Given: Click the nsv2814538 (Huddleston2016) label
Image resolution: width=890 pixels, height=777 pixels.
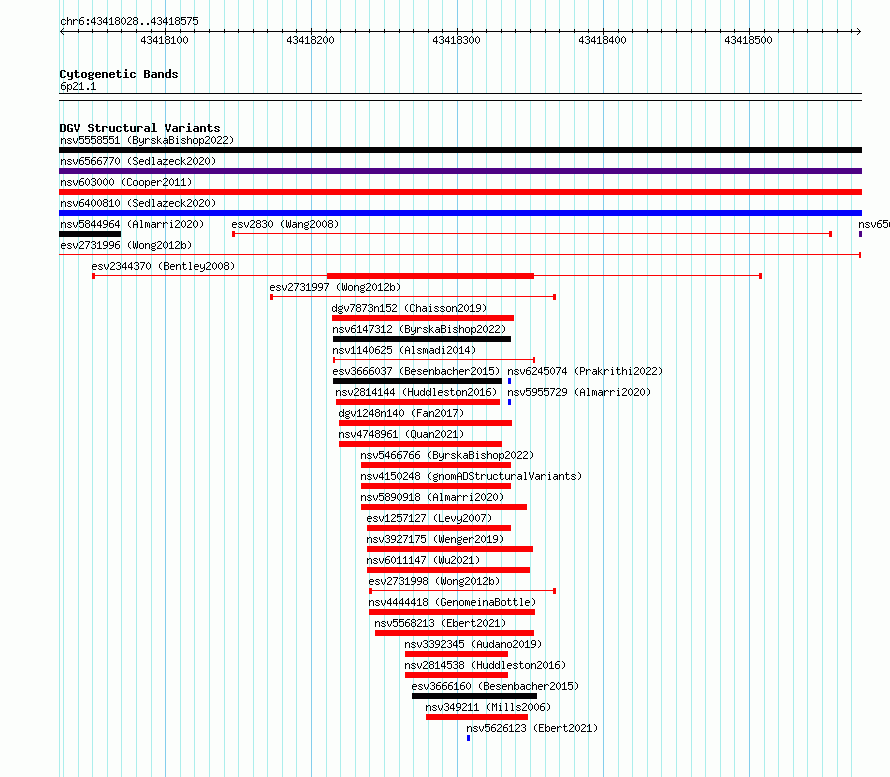Looking at the screenshot, I should [485, 665].
